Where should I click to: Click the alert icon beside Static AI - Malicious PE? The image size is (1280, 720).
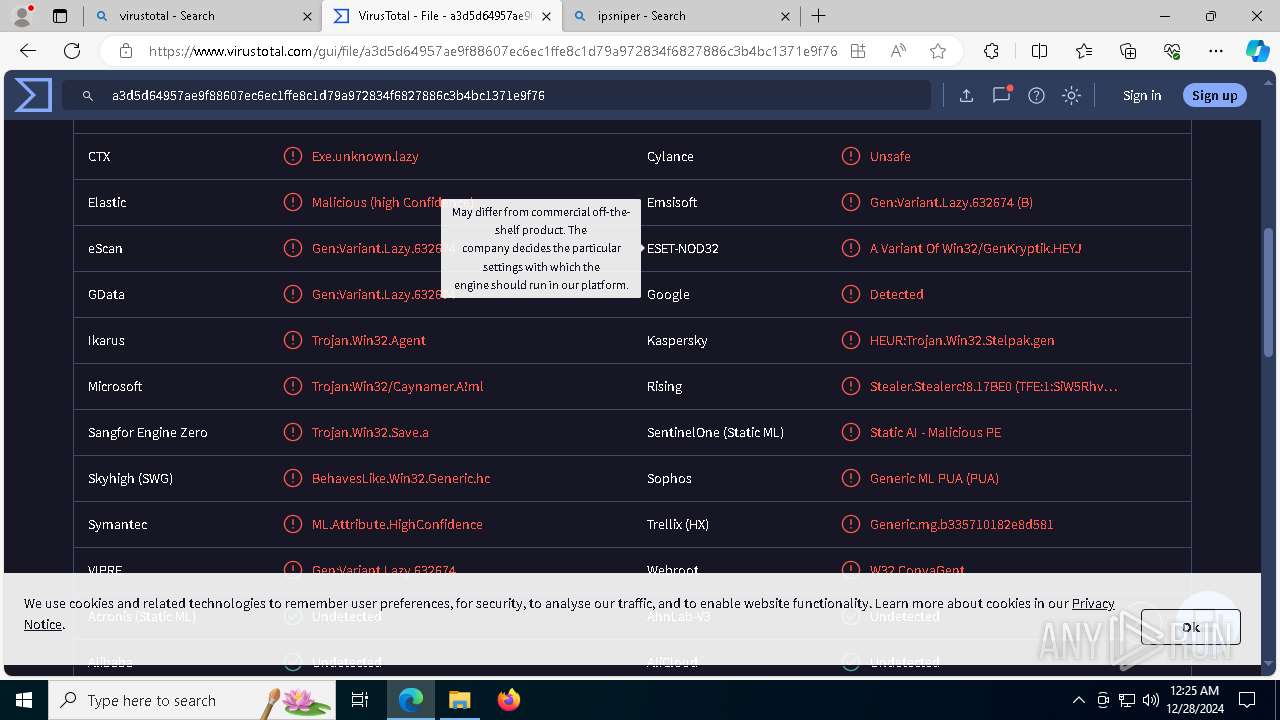click(851, 432)
